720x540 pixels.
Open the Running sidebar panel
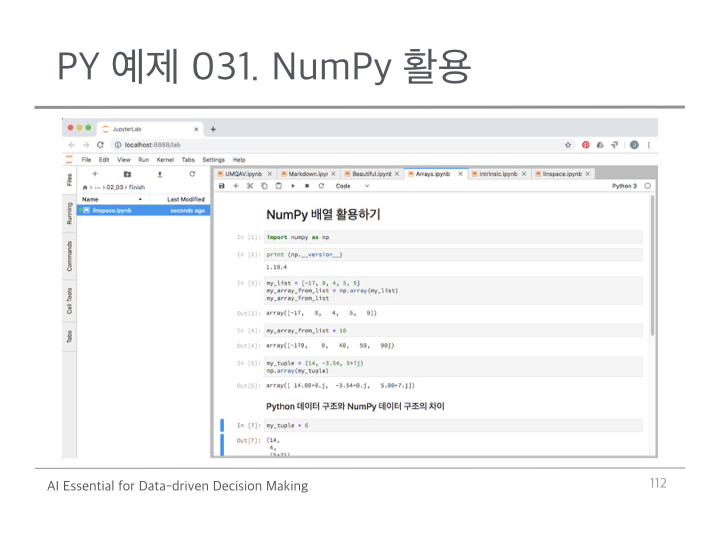[69, 214]
